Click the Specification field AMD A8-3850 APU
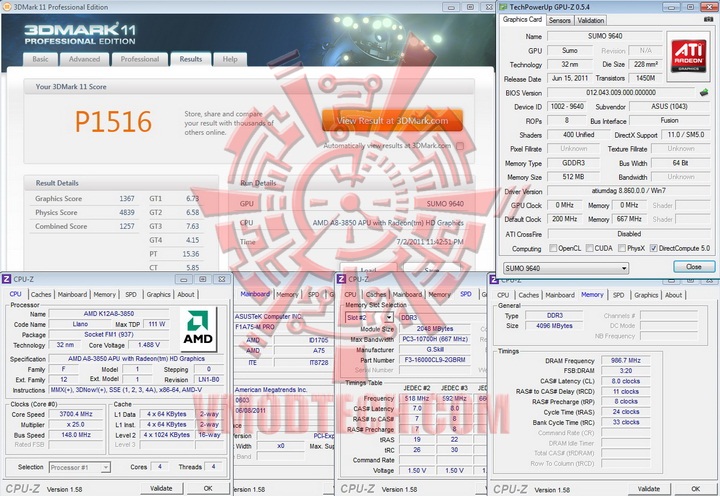This screenshot has height=496, width=720. tap(136, 359)
